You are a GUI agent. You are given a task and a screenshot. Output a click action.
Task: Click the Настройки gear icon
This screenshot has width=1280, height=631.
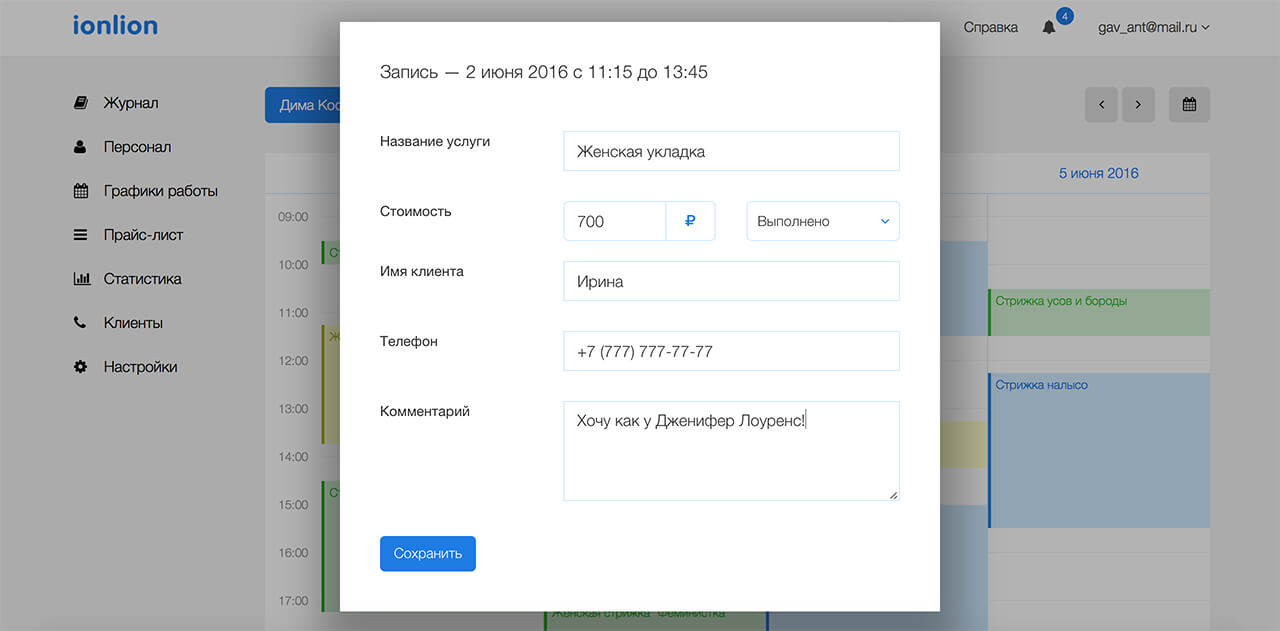click(x=81, y=367)
